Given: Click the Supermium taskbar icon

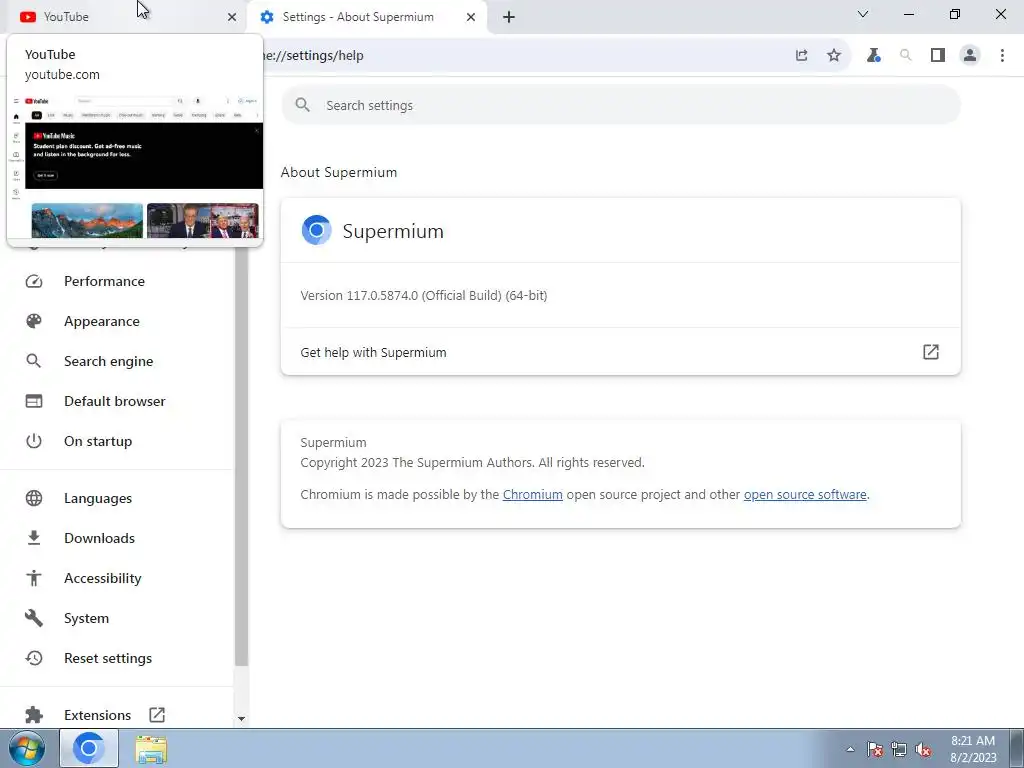Looking at the screenshot, I should (x=89, y=748).
